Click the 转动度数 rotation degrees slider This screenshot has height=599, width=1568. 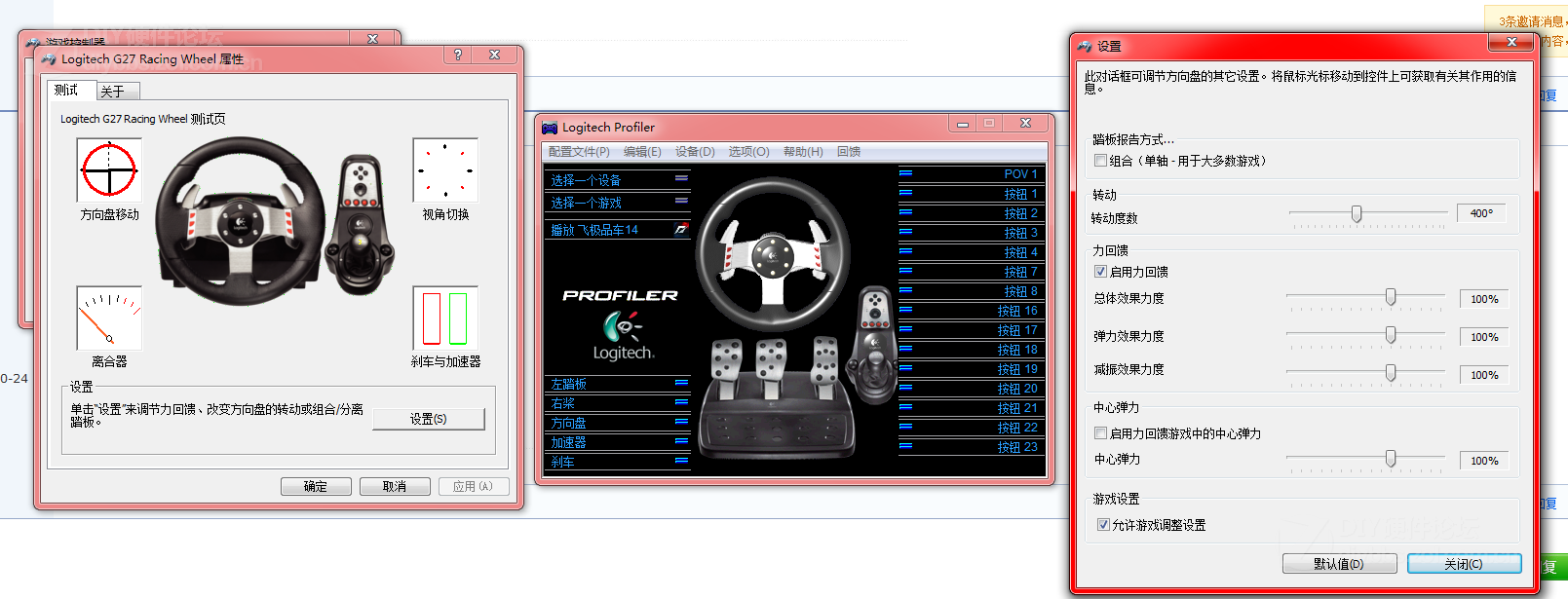pos(1356,213)
